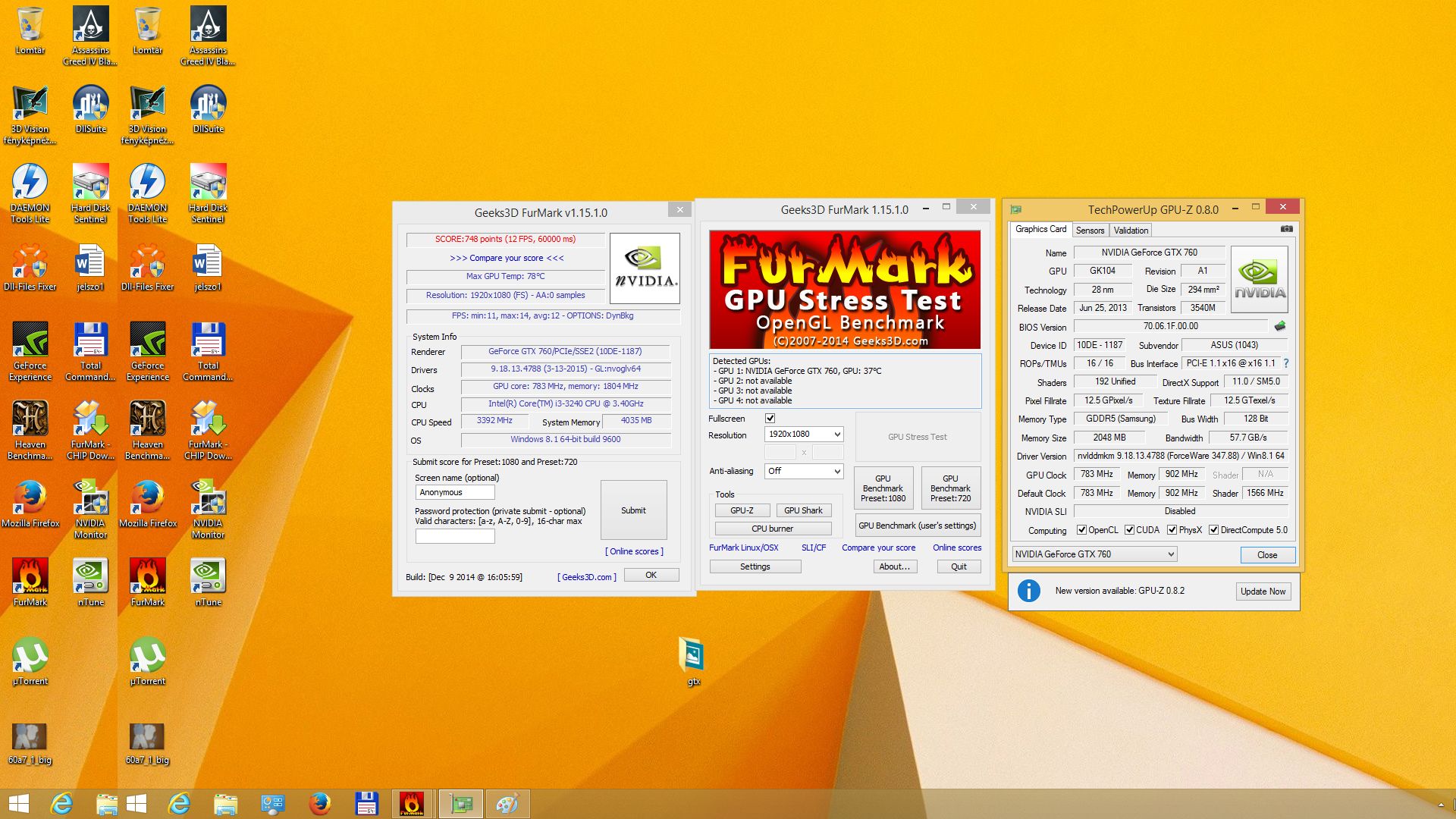Select the far-left Heaven Benchmark desktop icon
1456x819 pixels.
pos(30,430)
